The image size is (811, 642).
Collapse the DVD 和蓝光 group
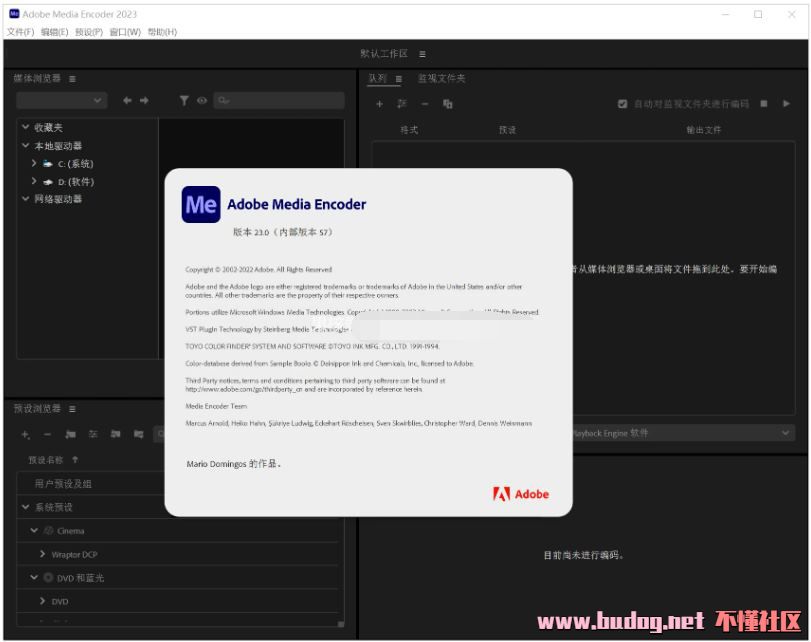pos(34,577)
